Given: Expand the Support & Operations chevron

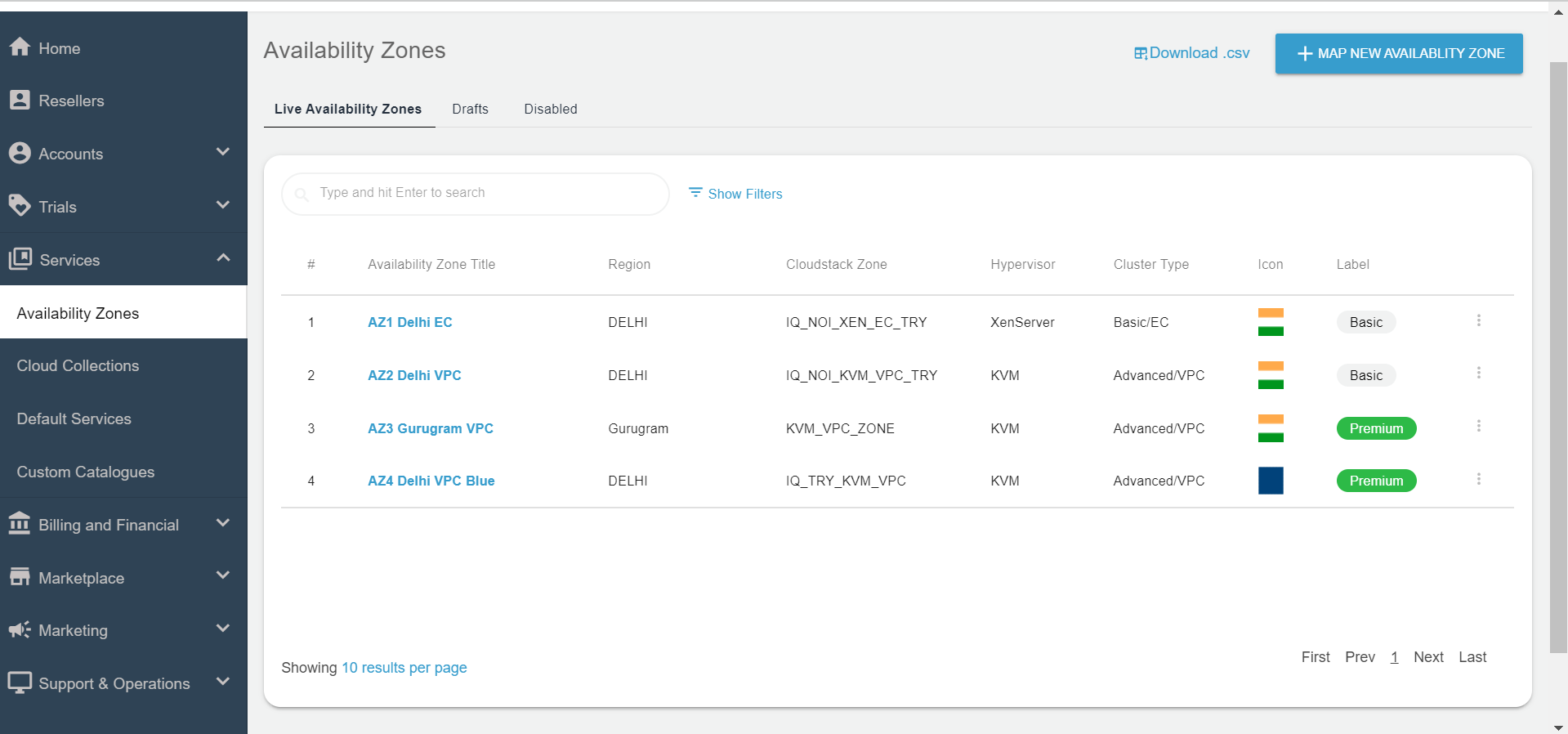Looking at the screenshot, I should pos(222,682).
